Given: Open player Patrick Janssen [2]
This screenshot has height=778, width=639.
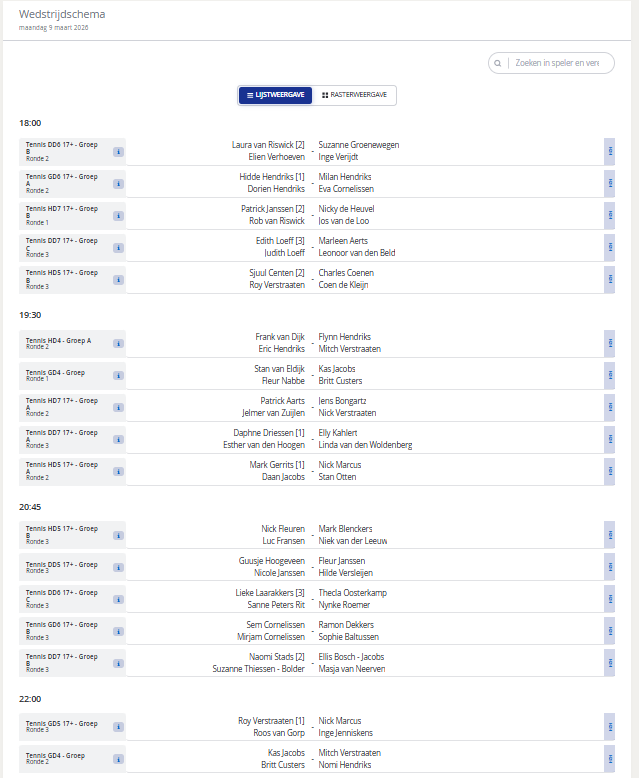Looking at the screenshot, I should [x=272, y=209].
